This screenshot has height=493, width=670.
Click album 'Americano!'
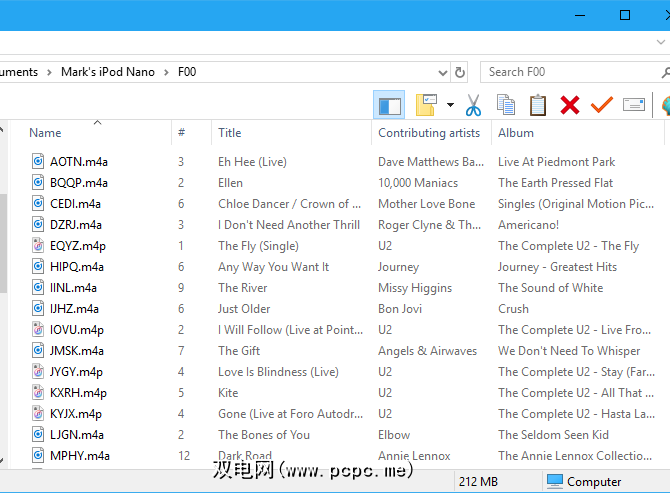(x=529, y=225)
